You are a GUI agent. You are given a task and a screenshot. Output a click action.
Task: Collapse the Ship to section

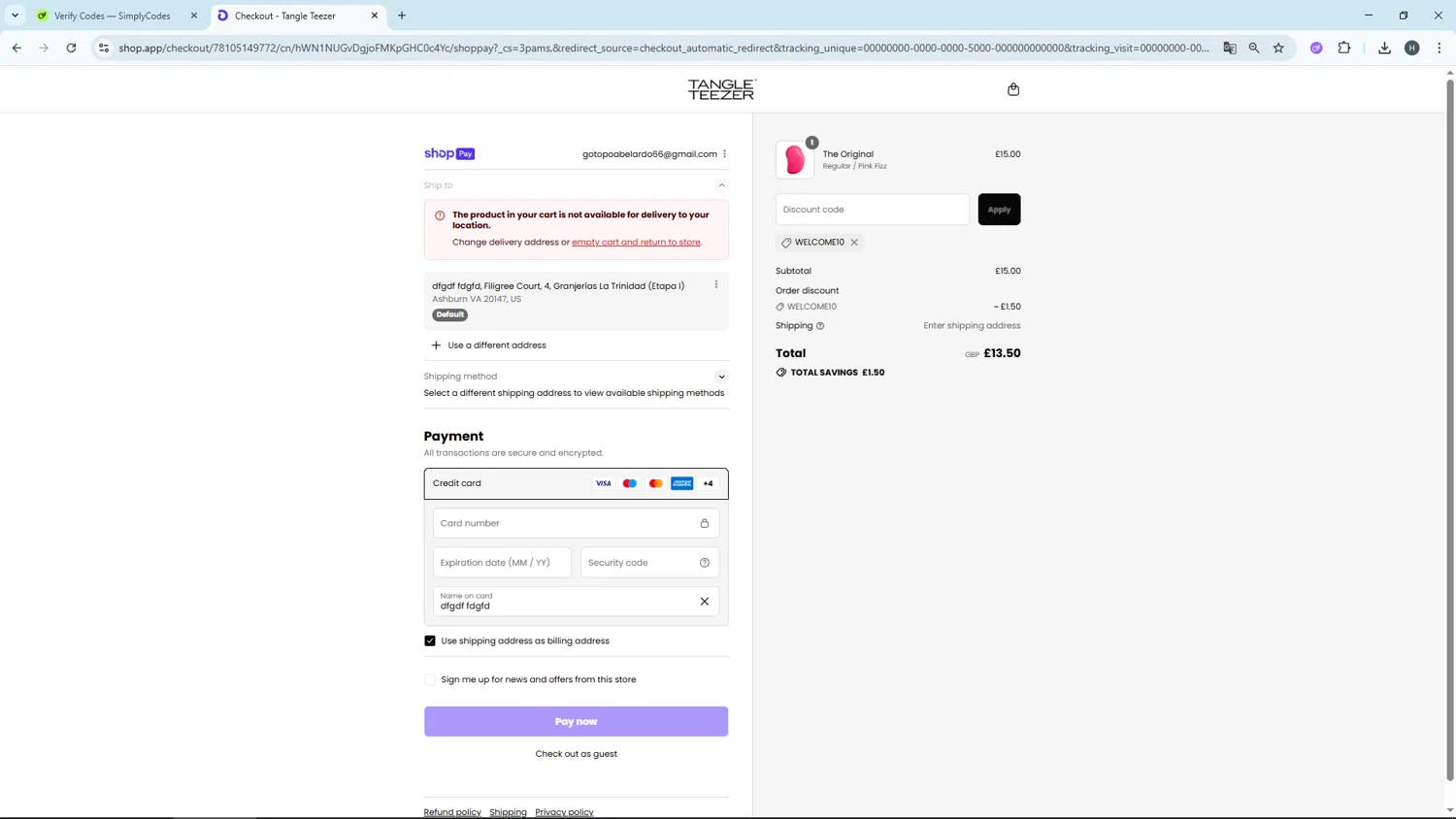[x=721, y=185]
